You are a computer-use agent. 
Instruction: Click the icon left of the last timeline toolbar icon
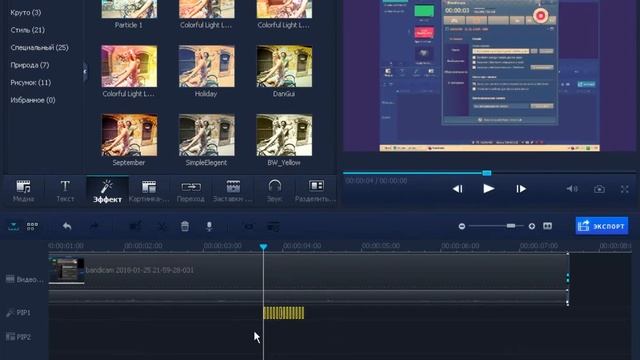click(x=249, y=227)
